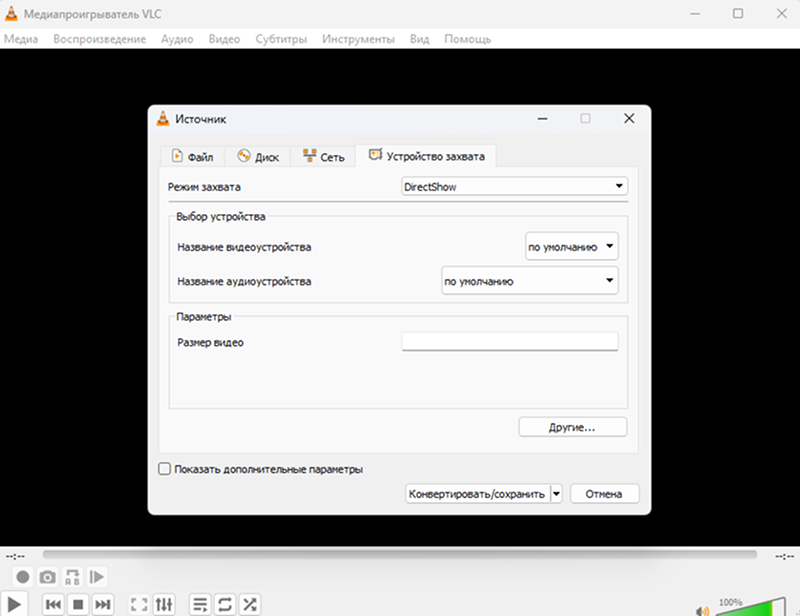Select the Устройство захвата tab

click(426, 156)
